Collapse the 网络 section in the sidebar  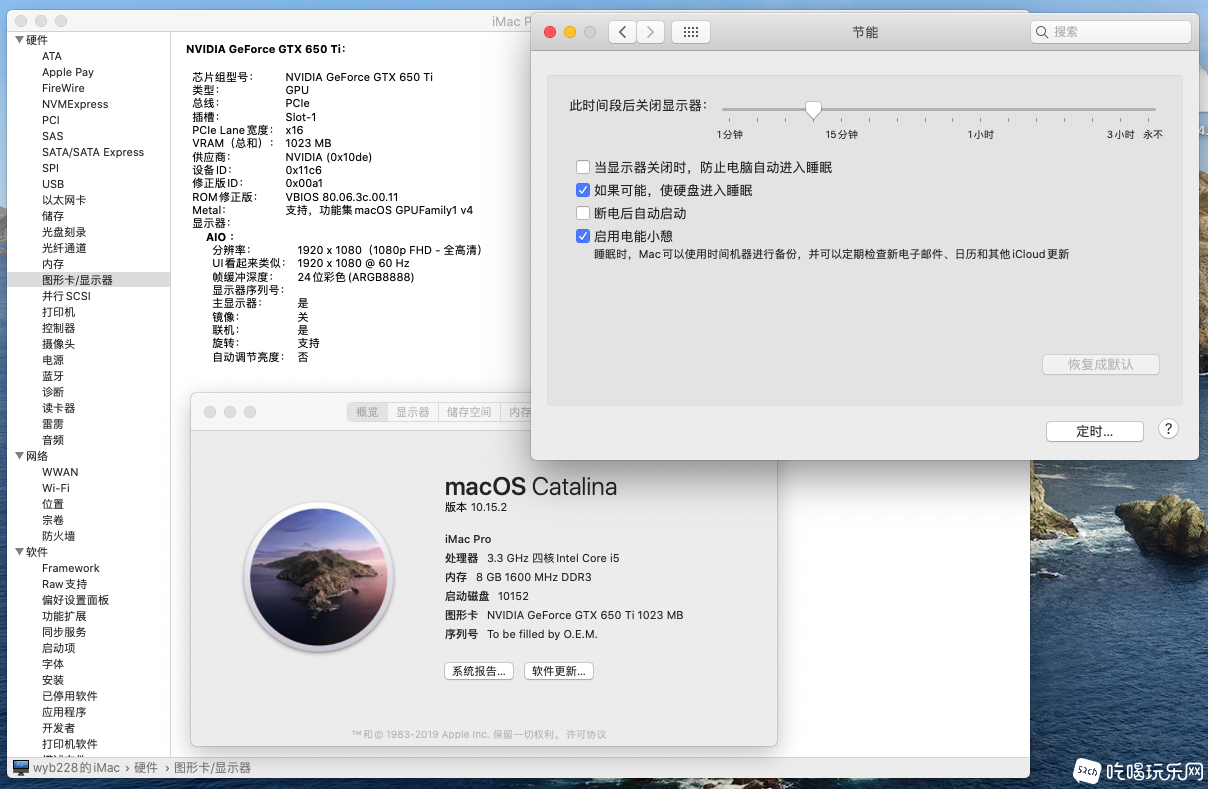19,456
